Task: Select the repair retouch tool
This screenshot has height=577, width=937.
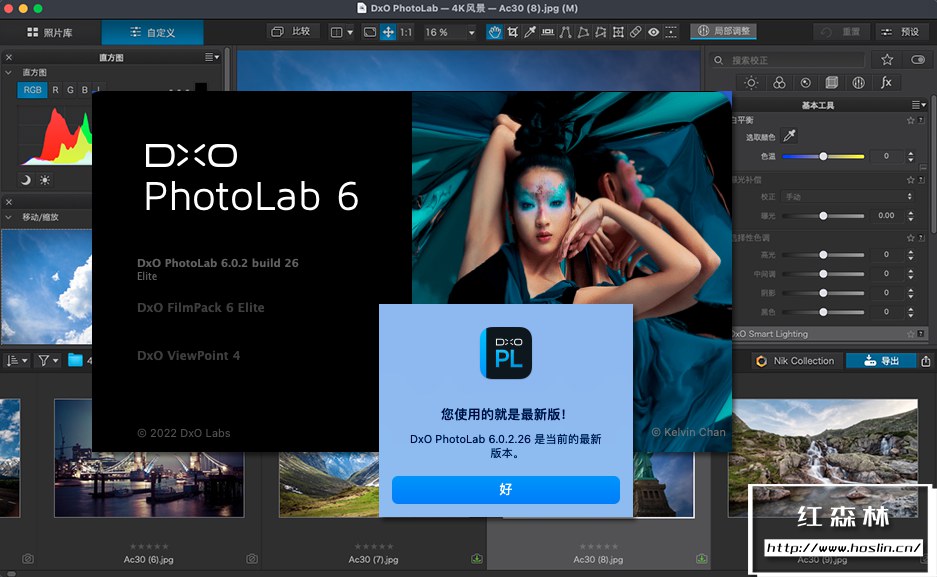Action: (635, 32)
